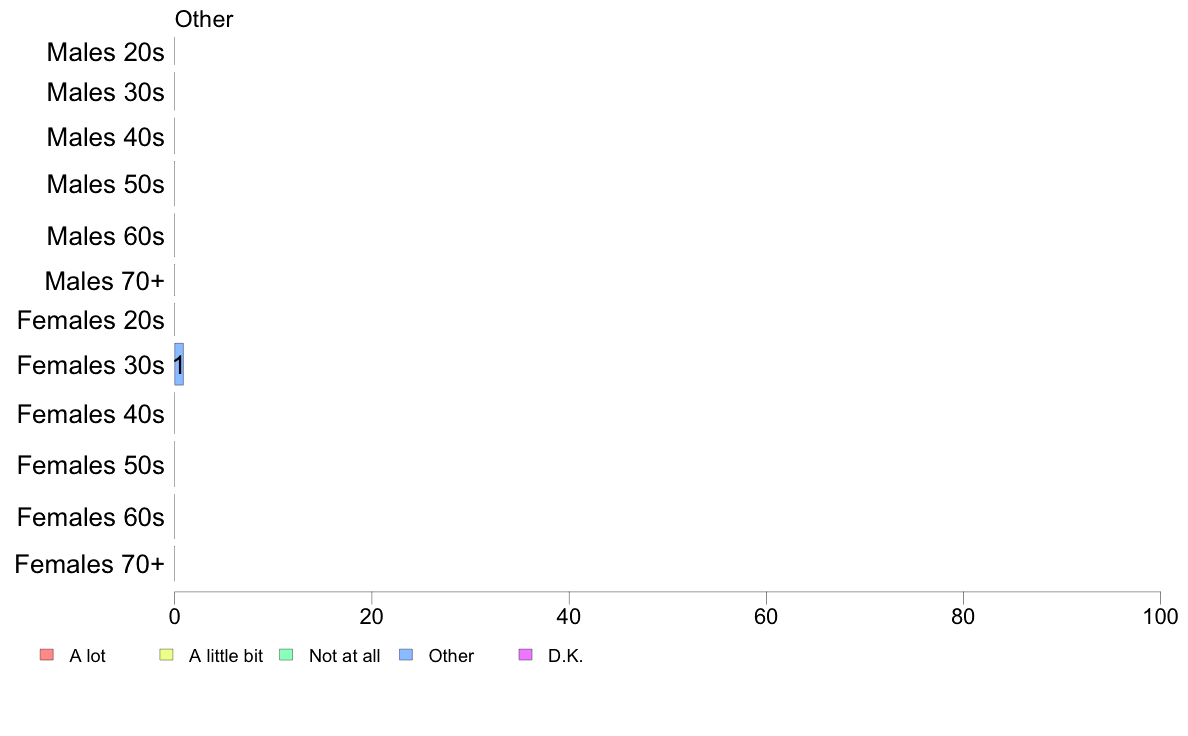
Task: Click the 'Not at all' legend text
Action: click(345, 656)
